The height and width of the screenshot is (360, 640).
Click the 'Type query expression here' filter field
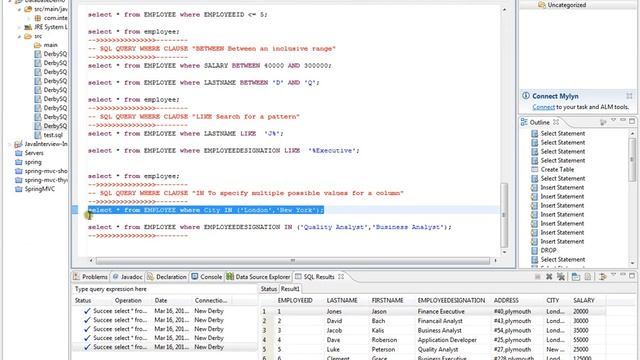[x=164, y=289]
